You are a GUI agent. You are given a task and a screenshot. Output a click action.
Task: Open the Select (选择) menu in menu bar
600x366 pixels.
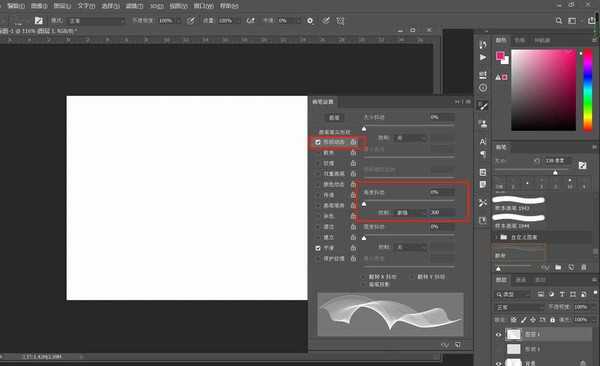[111, 6]
